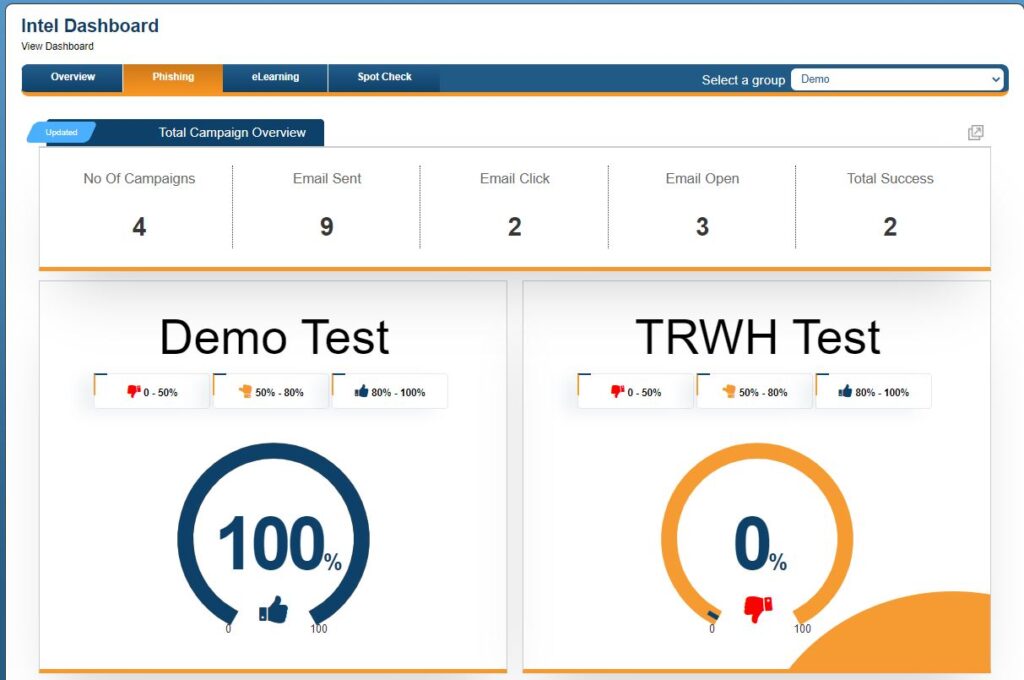Click the campaign count value 4
The width and height of the screenshot is (1024, 680).
(139, 227)
